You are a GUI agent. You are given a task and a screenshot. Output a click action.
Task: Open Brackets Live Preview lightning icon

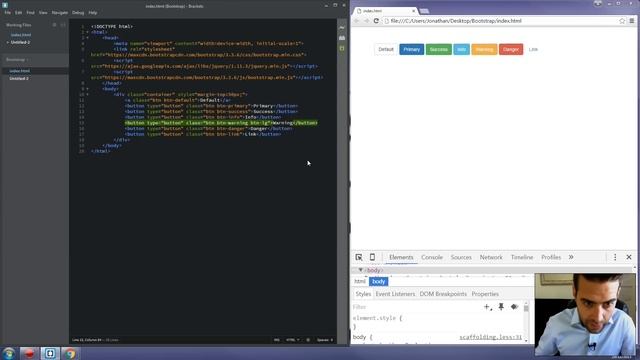pyautogui.click(x=342, y=27)
